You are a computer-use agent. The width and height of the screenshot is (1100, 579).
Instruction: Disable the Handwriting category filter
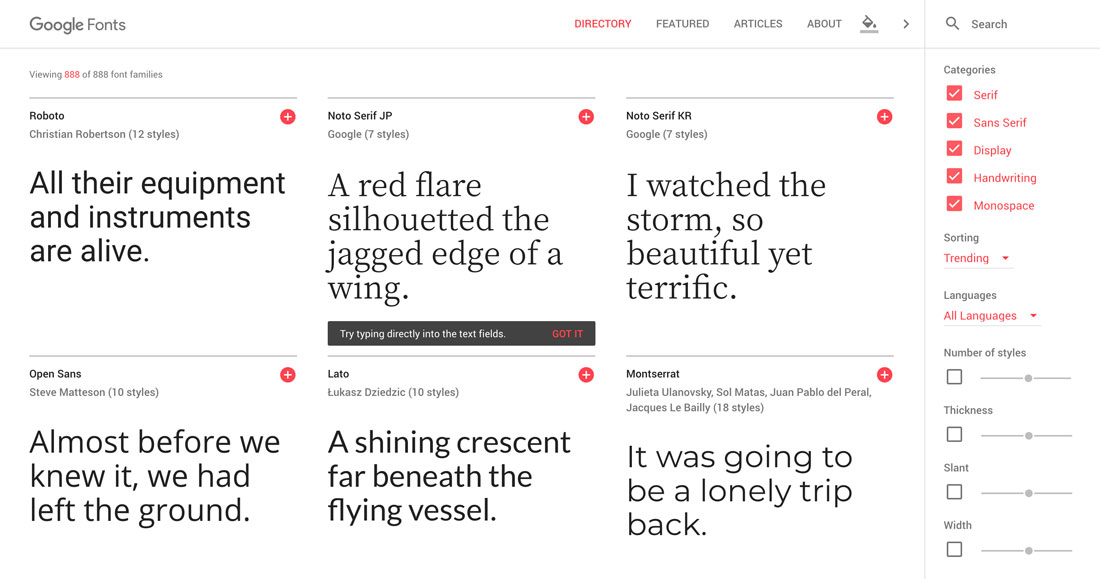click(954, 176)
